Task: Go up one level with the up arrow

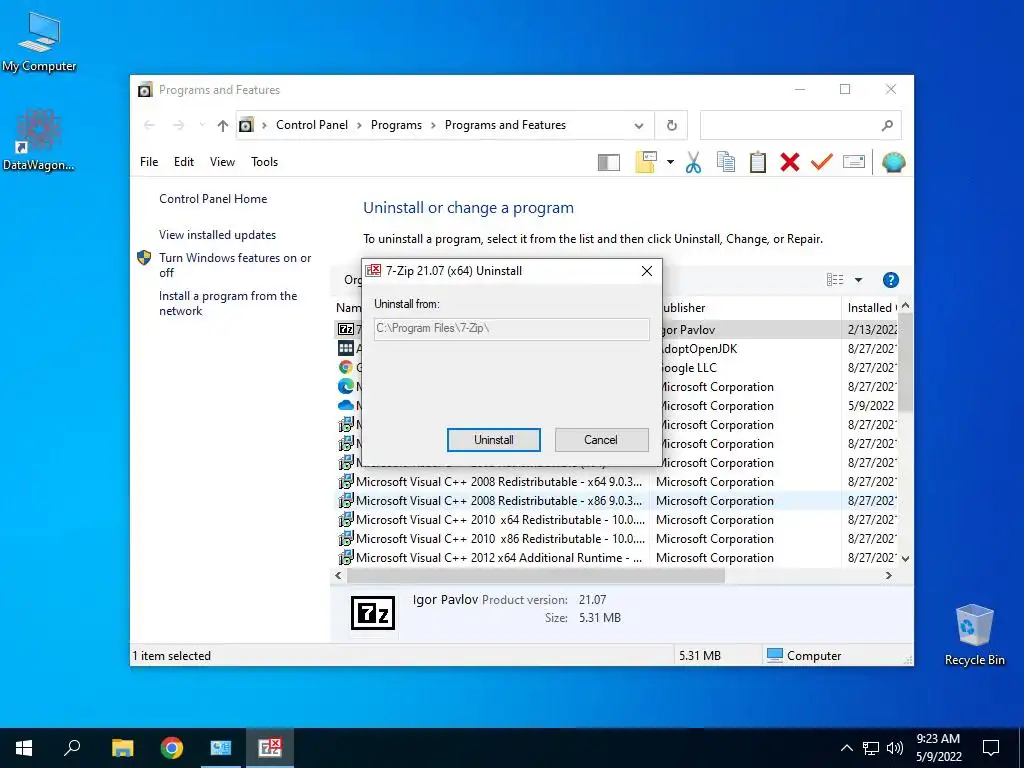Action: 223,125
